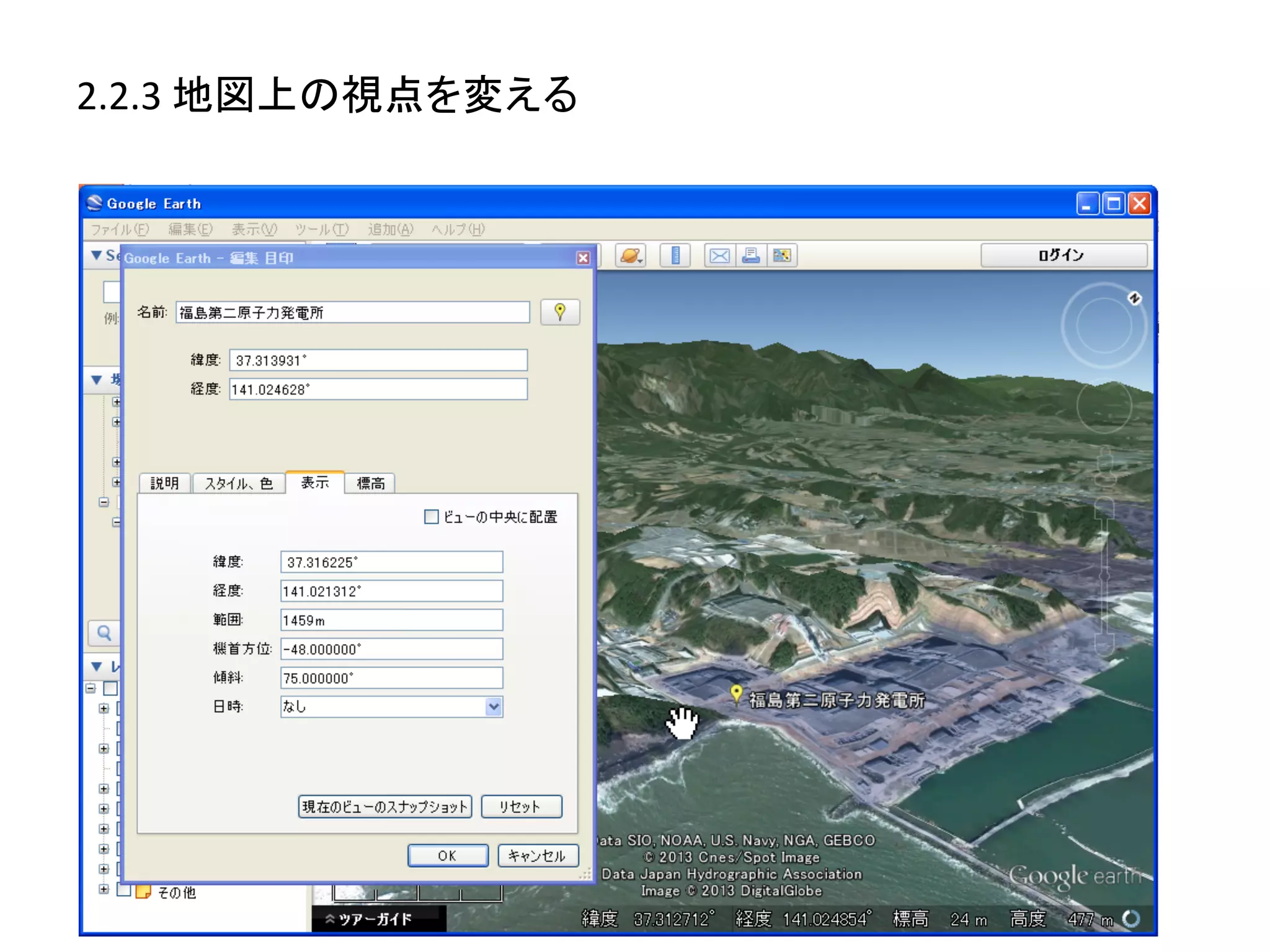Screen dimensions: 1270x952
Task: Open the ツール(T) menu
Action: coord(321,229)
